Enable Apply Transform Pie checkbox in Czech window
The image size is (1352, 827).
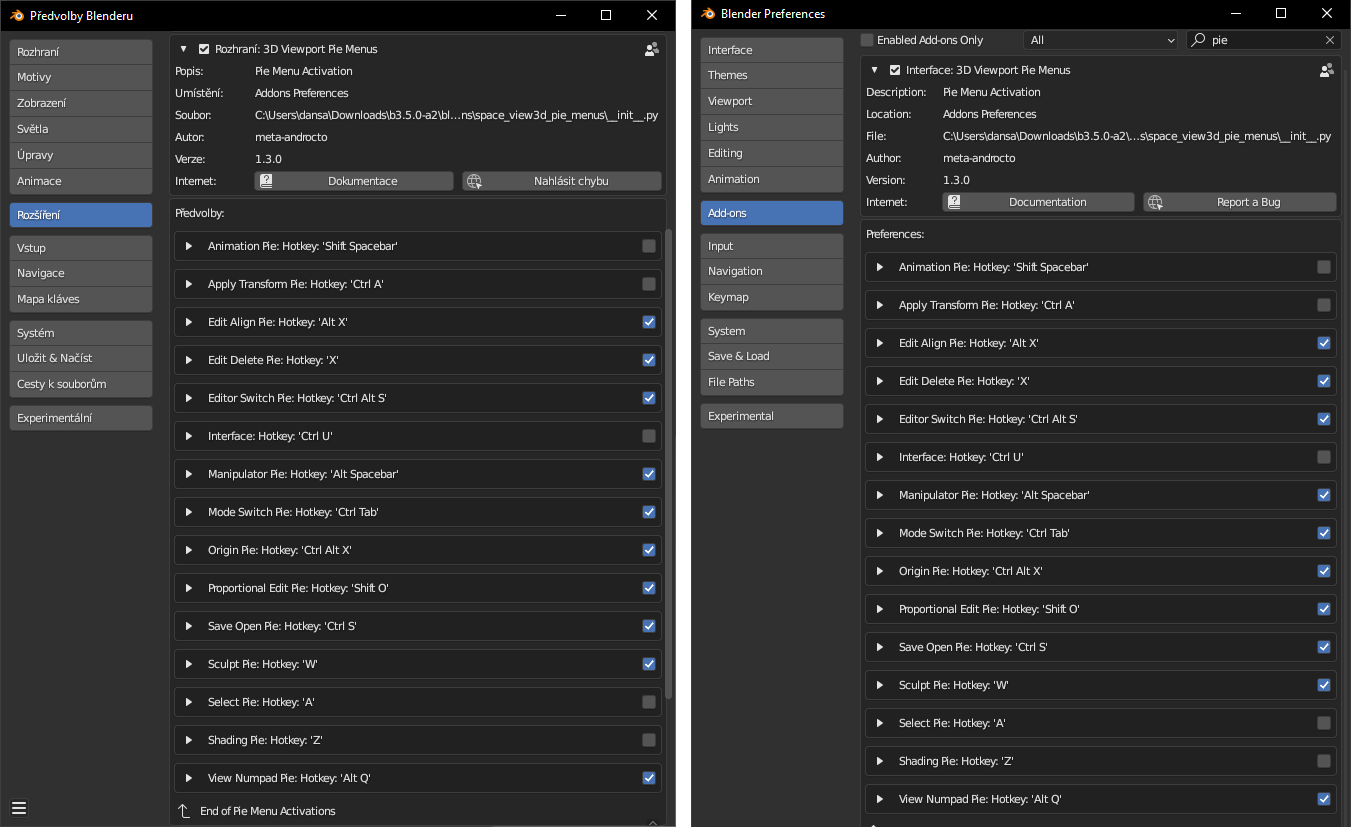[649, 284]
